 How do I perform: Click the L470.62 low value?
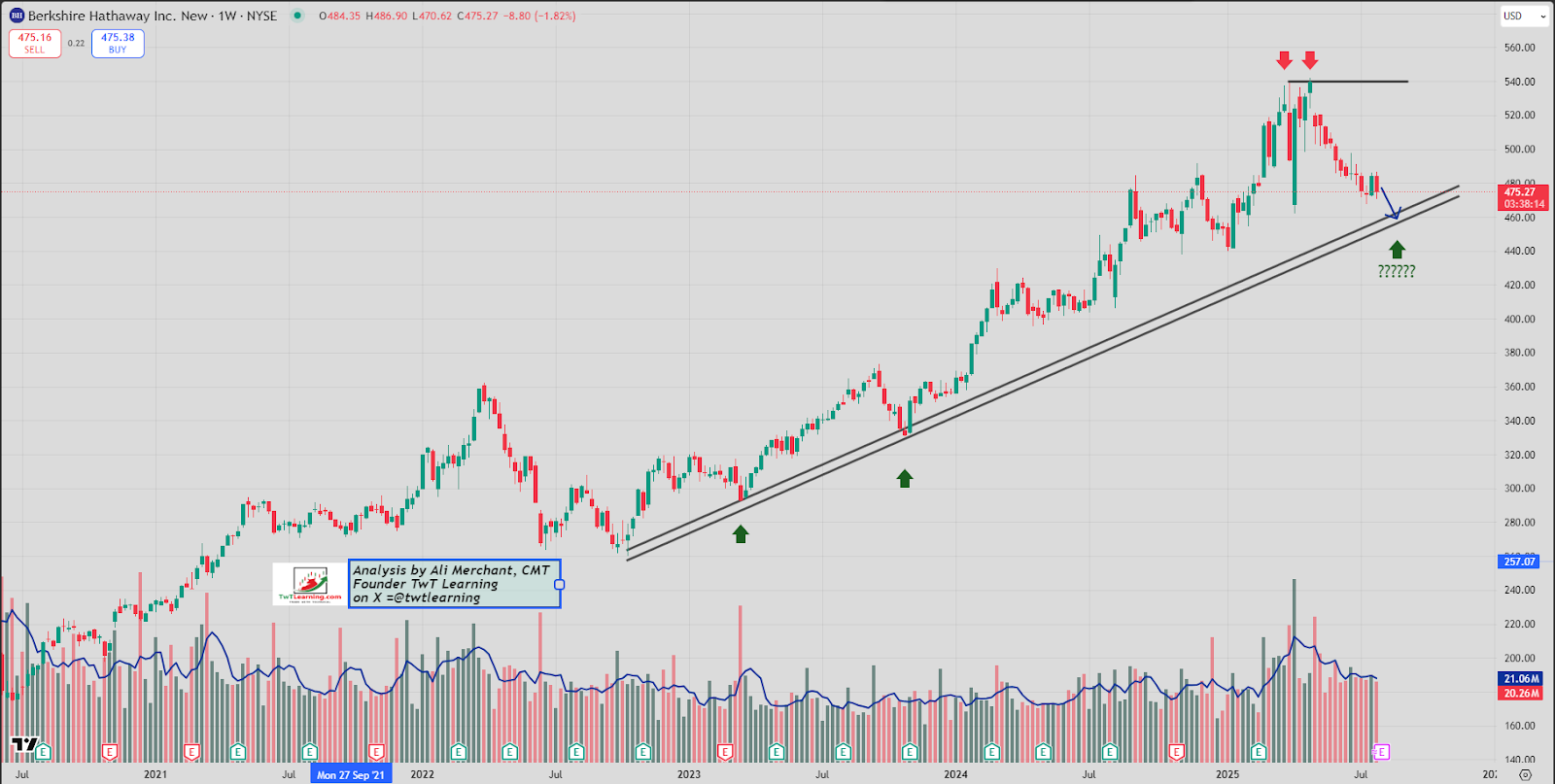[x=432, y=16]
